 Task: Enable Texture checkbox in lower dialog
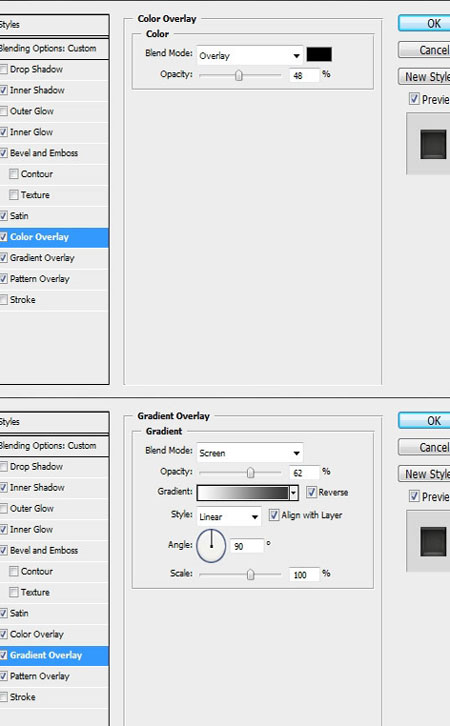(13, 592)
